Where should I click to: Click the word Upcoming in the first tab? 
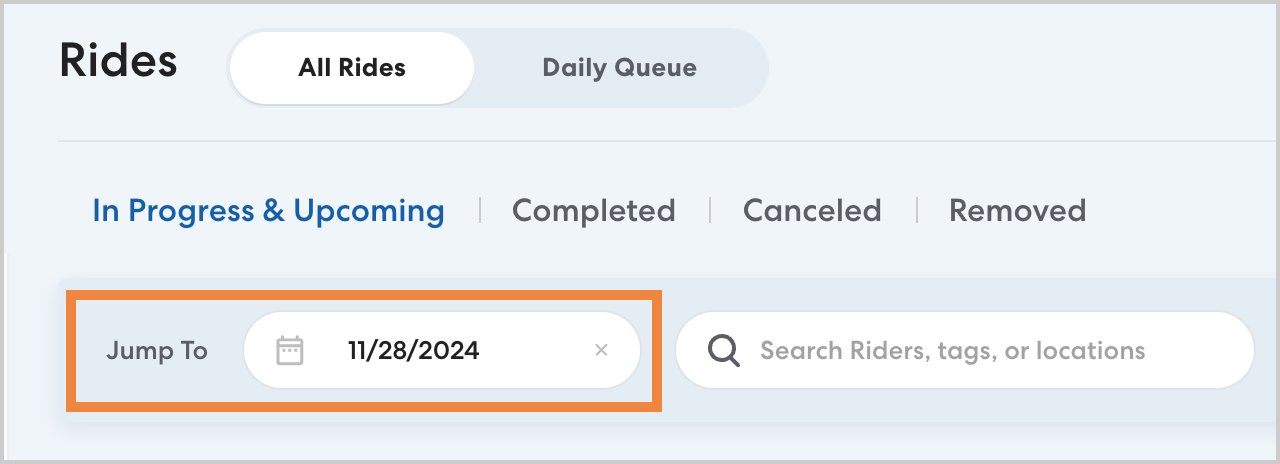point(369,211)
